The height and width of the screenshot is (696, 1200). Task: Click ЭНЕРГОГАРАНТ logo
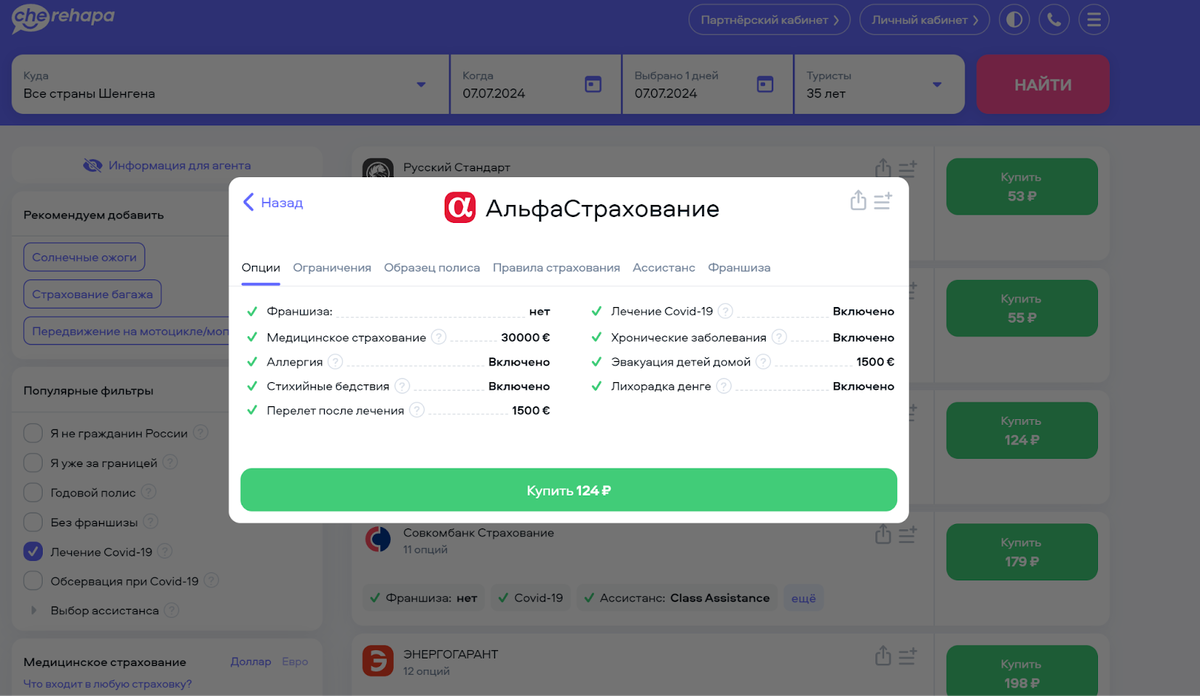click(x=378, y=661)
